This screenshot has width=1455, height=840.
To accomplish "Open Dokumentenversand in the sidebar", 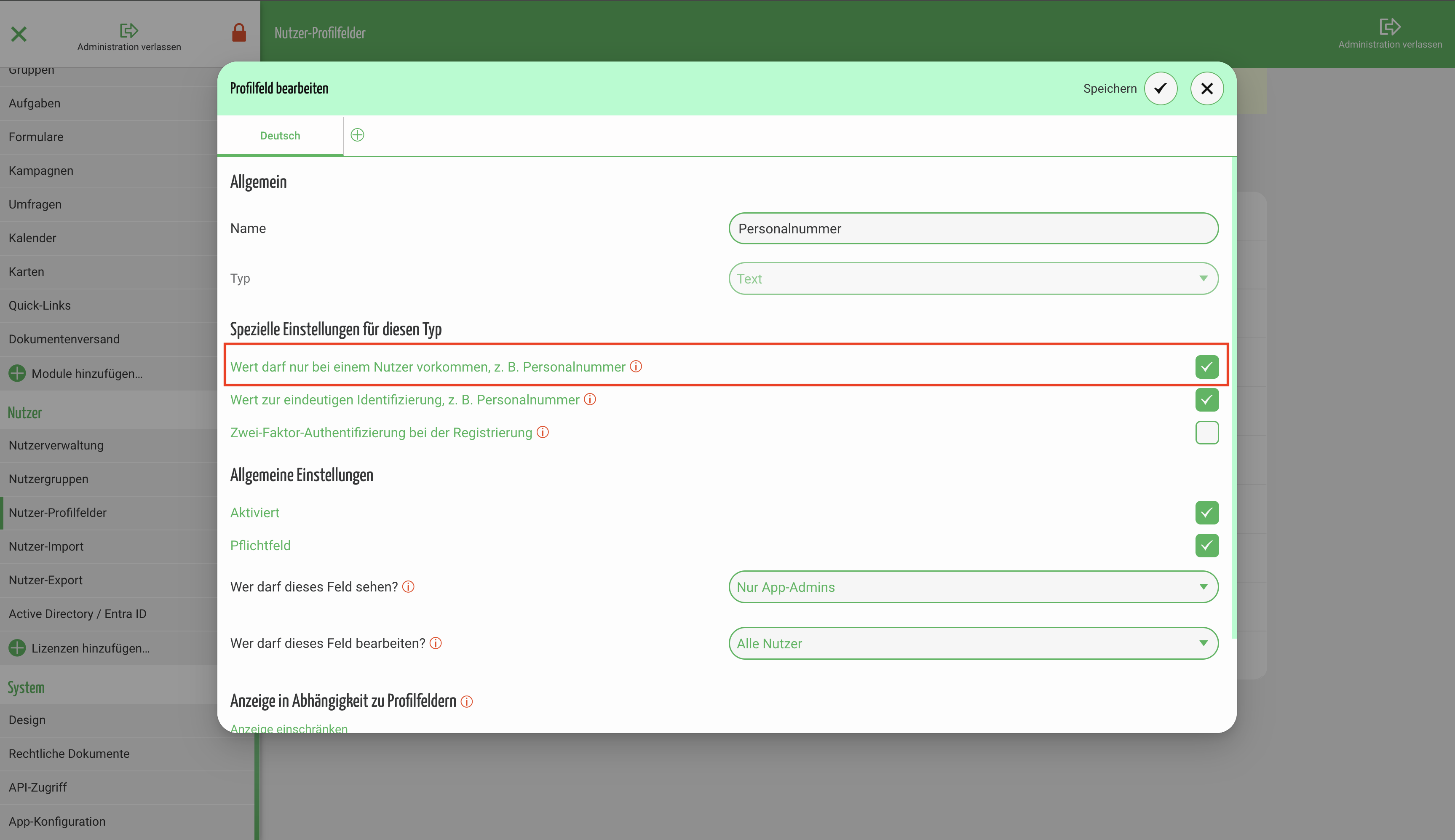I will (x=108, y=339).
